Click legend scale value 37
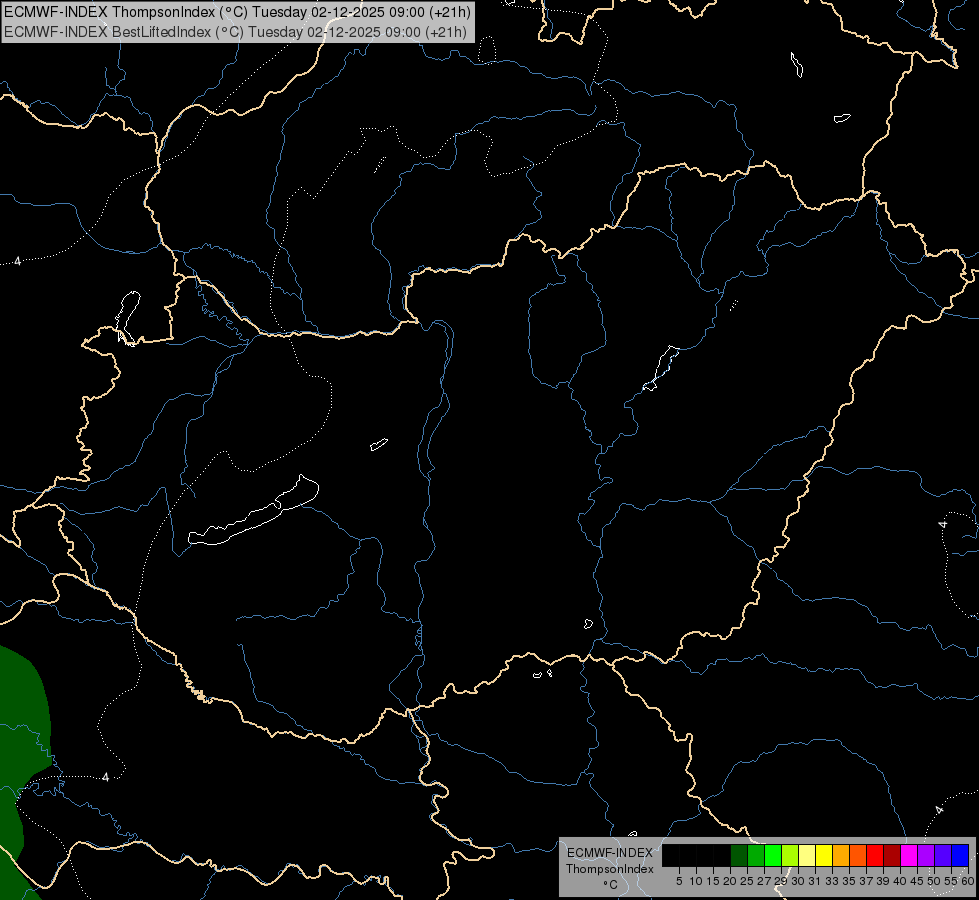 point(866,881)
